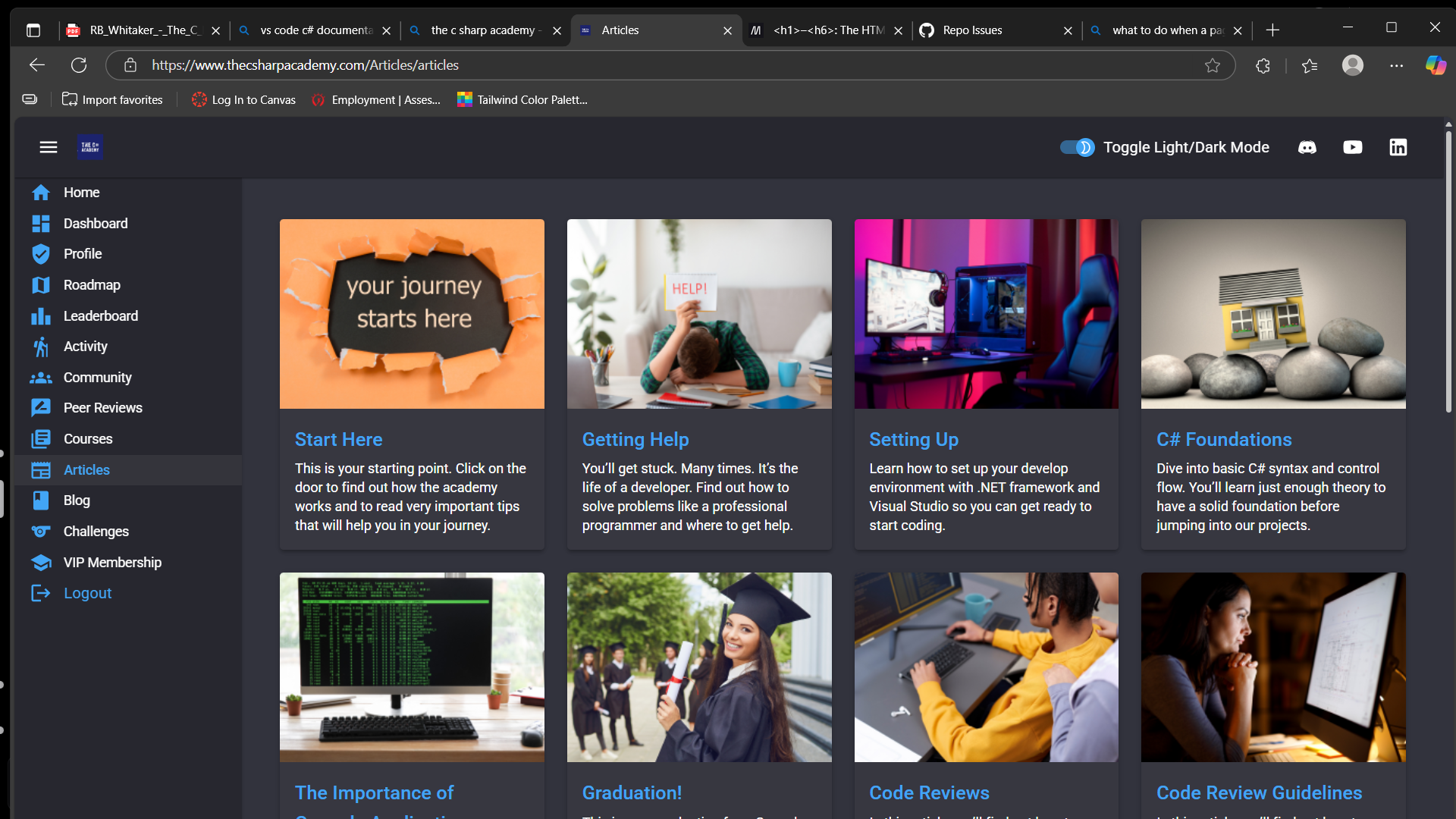The height and width of the screenshot is (819, 1456).
Task: Open the browser extensions menu
Action: [x=1263, y=65]
